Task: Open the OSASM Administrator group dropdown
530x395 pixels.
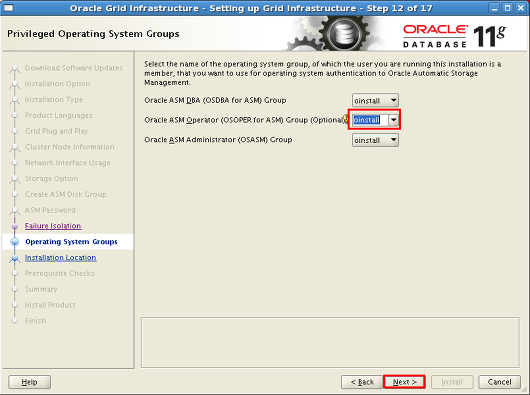Action: tap(375, 140)
